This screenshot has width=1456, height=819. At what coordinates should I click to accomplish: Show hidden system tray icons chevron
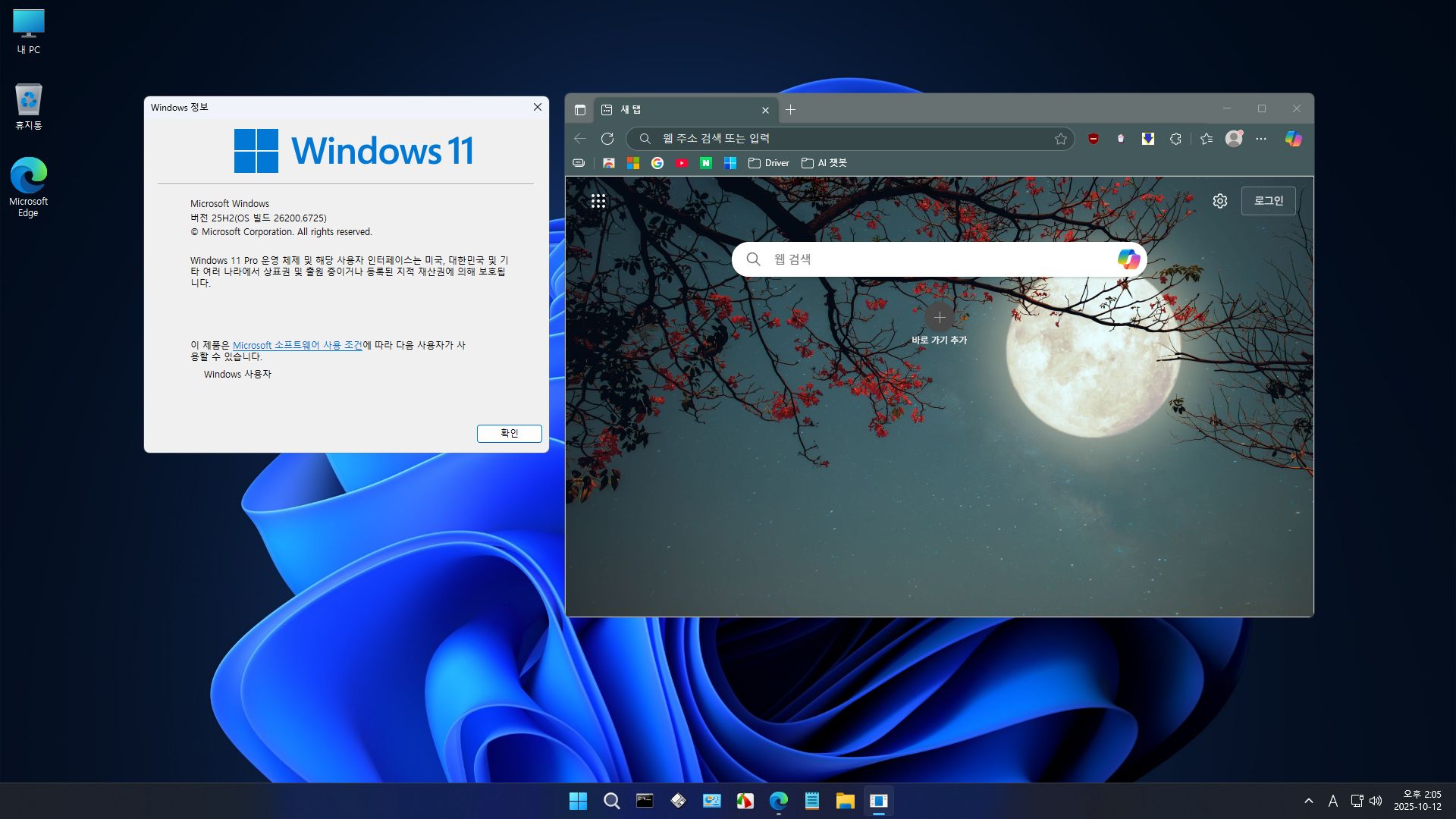tap(1308, 801)
